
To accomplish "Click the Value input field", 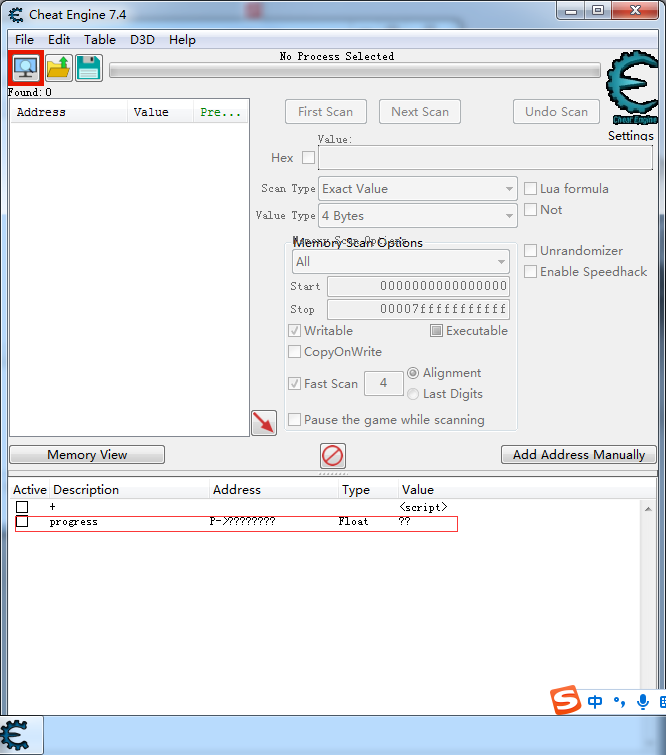I will [485, 158].
